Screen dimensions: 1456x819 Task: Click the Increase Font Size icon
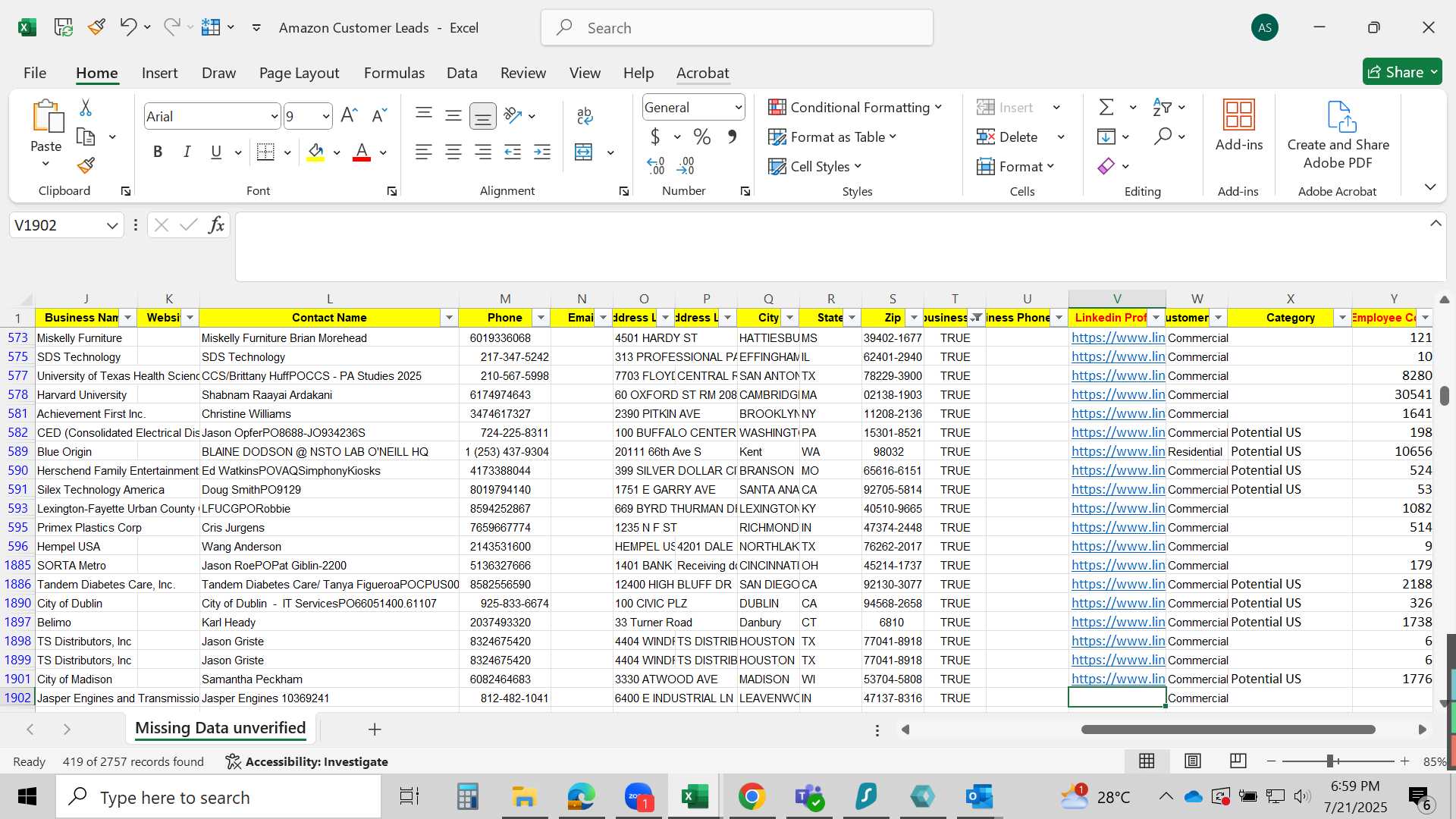click(x=349, y=115)
